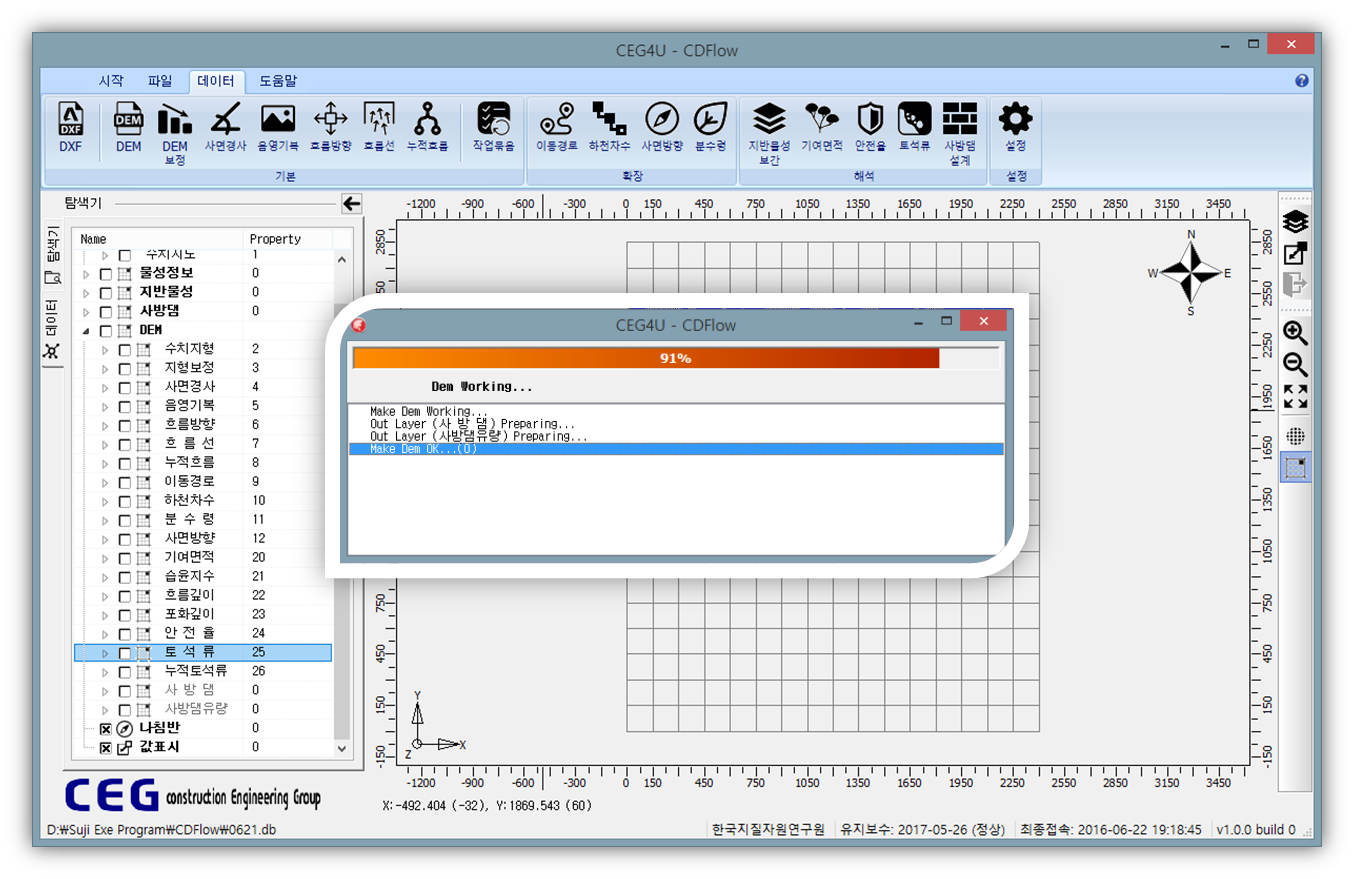Click the DEM ribbon icon
The height and width of the screenshot is (879, 1354).
128,128
